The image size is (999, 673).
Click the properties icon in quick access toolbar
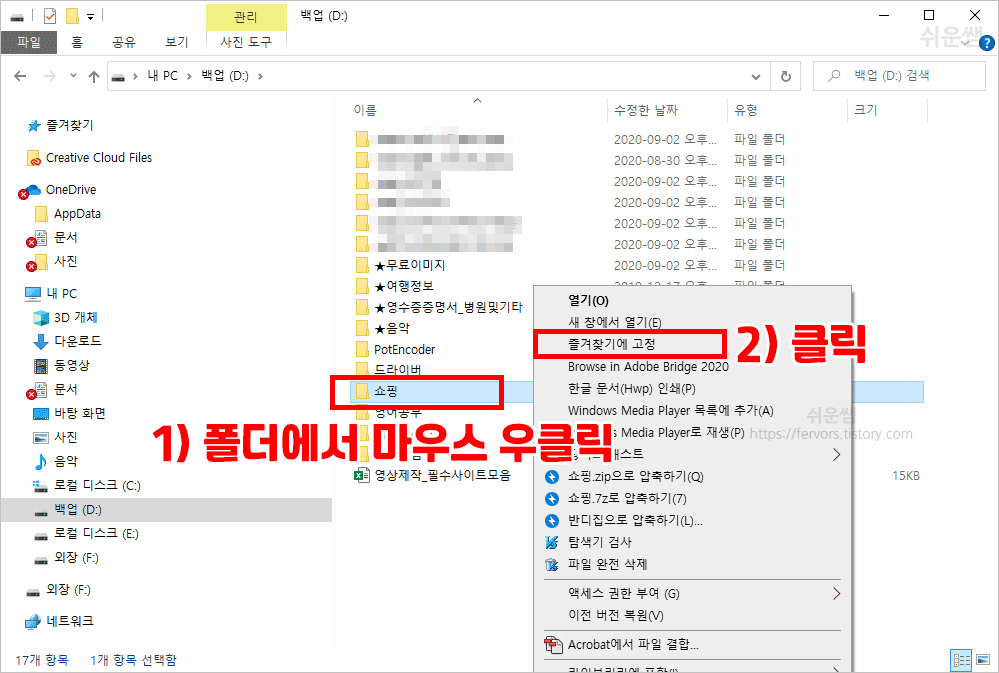(50, 16)
